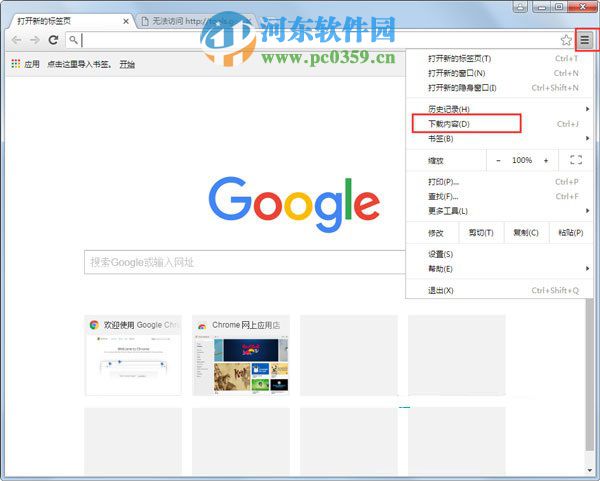Viewport: 600px width, 481px height.
Task: Increase zoom with the plus button
Action: [x=546, y=160]
